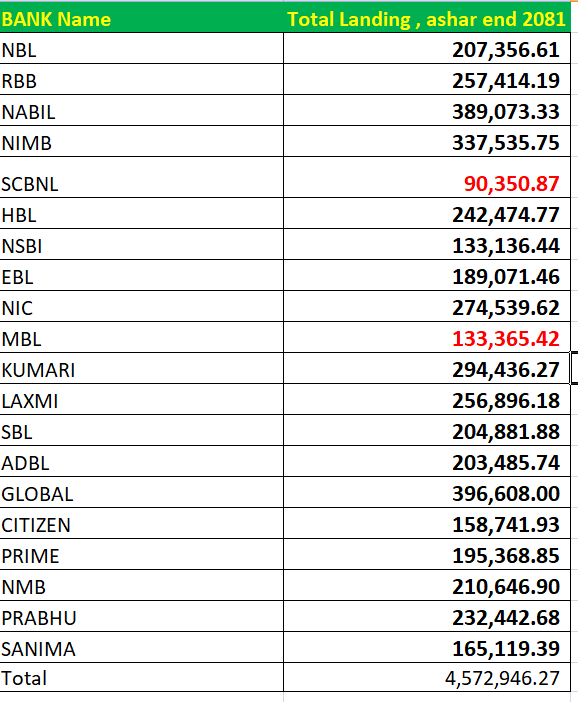Click the ADBL cell
This screenshot has height=702, width=578.
pos(141,461)
